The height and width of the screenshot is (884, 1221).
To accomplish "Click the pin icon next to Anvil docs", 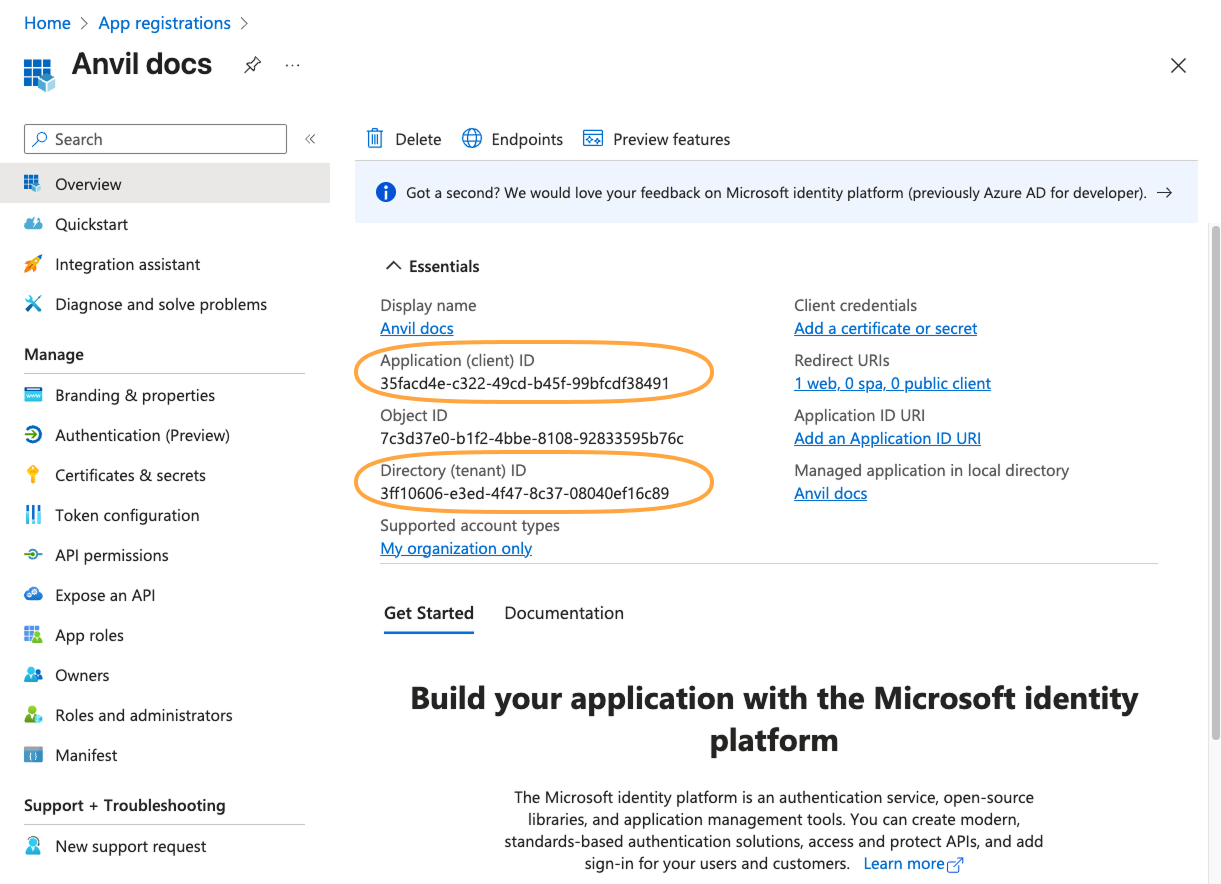I will coord(252,65).
